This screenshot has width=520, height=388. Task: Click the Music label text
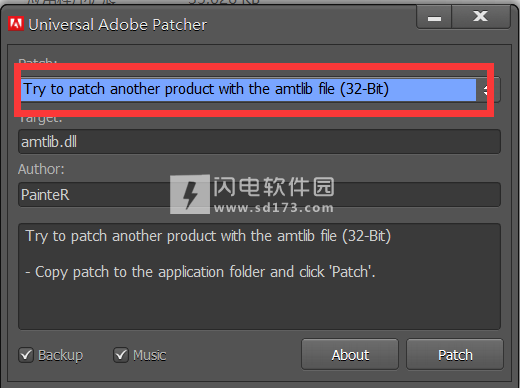[150, 355]
